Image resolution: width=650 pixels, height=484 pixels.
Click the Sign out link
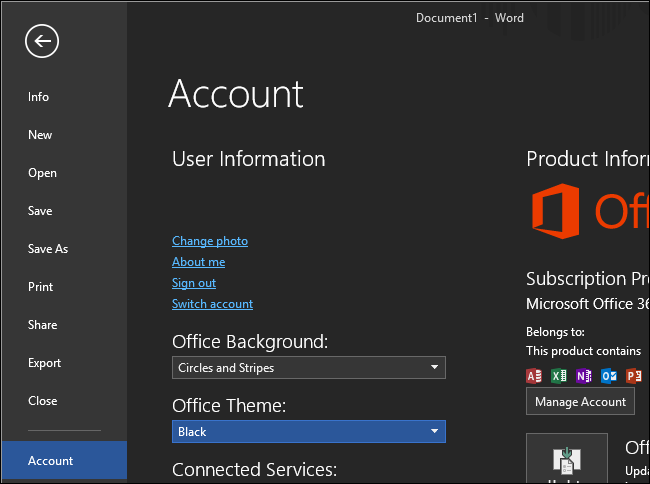coord(194,283)
